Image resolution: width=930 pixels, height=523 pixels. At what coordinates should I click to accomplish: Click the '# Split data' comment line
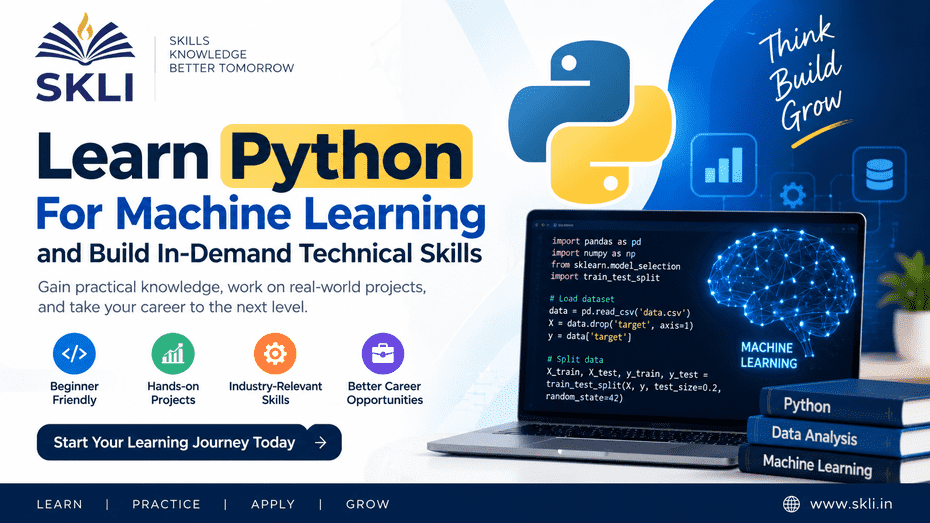(x=575, y=359)
